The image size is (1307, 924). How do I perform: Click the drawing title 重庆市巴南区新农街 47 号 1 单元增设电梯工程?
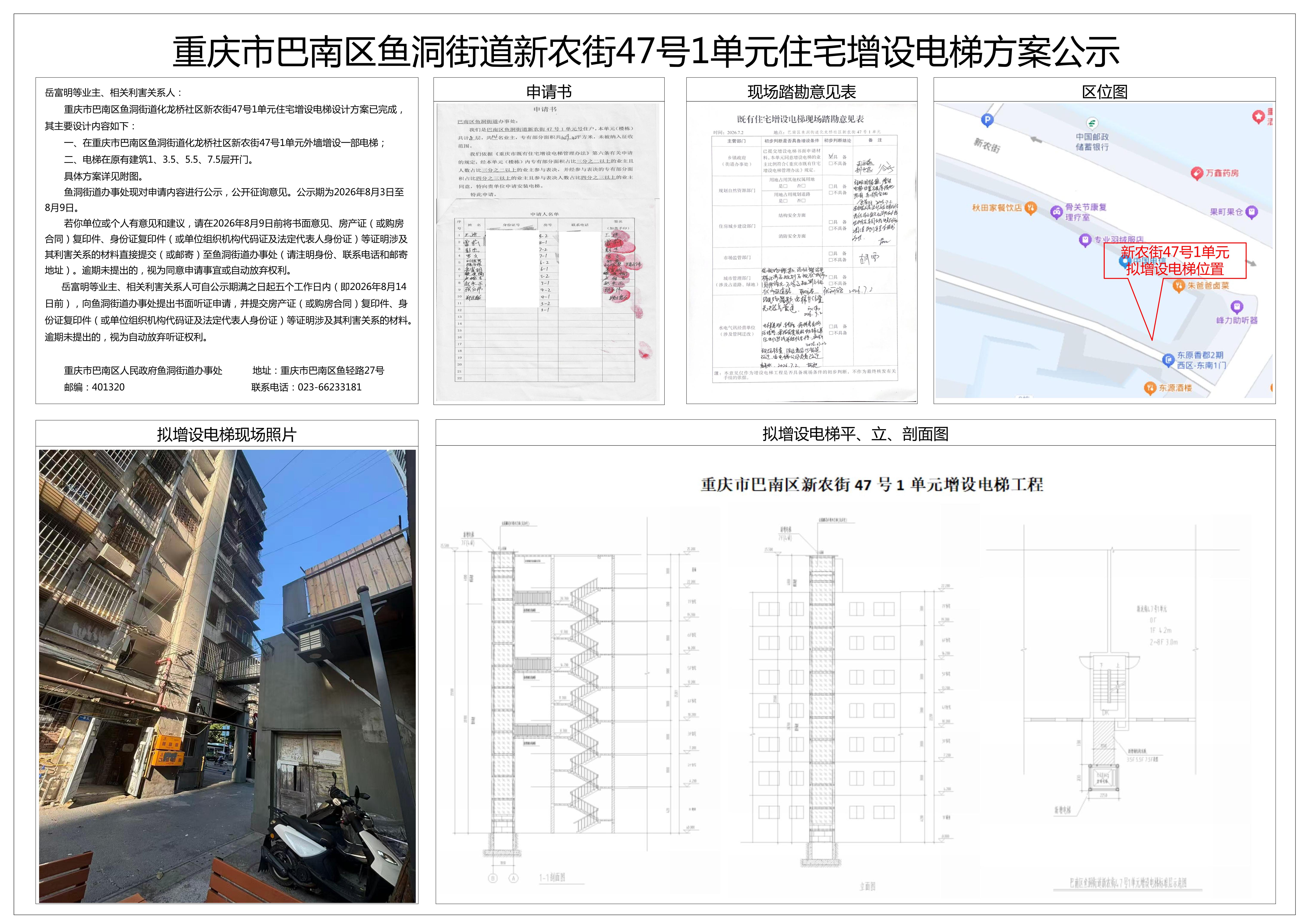pos(872,485)
